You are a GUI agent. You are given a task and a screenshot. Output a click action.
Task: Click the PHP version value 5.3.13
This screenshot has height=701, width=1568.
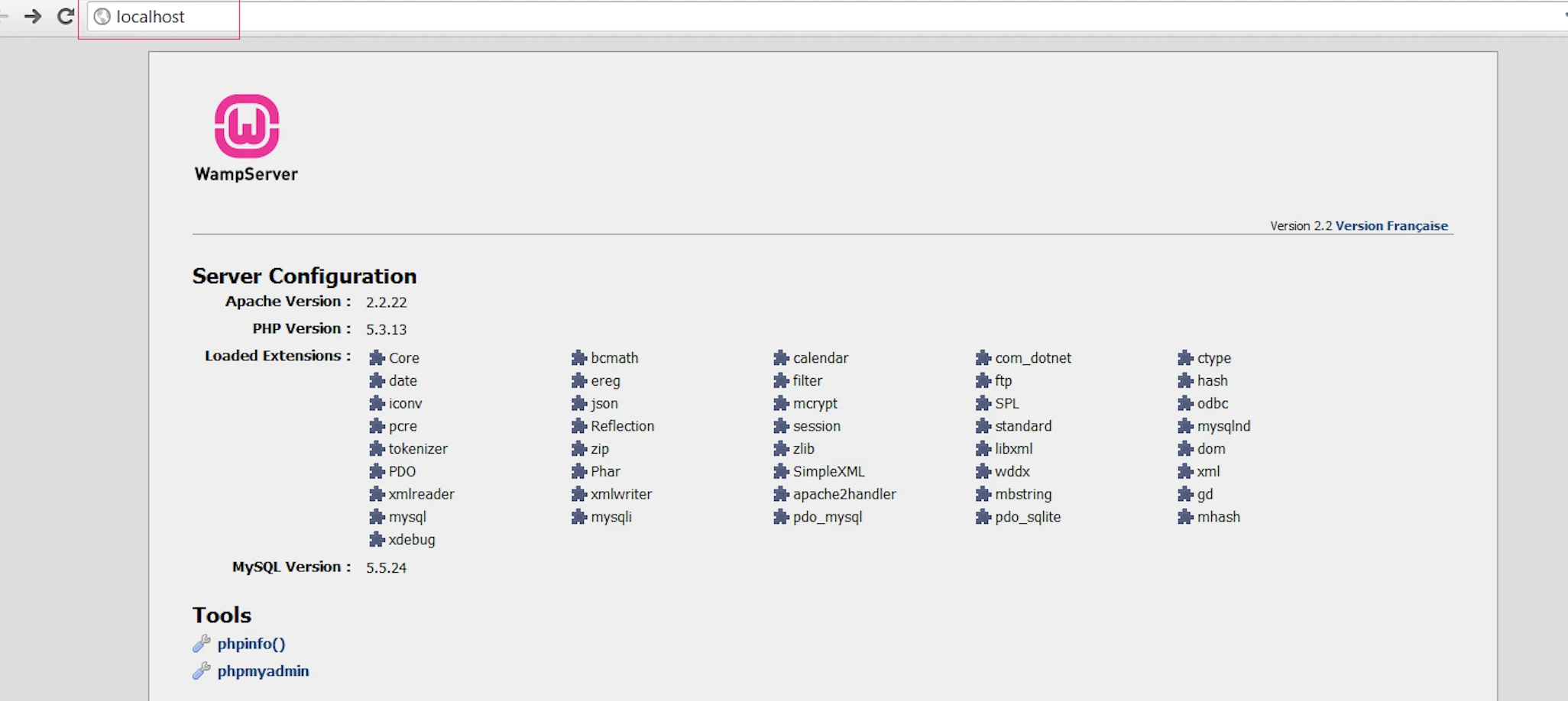click(386, 330)
